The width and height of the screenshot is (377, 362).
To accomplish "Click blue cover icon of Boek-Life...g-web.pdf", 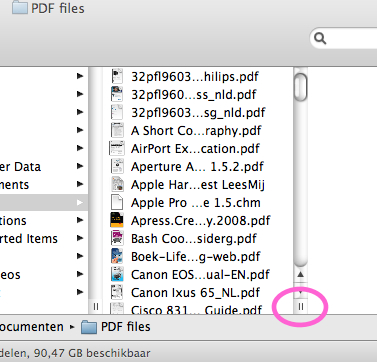I will tap(117, 257).
